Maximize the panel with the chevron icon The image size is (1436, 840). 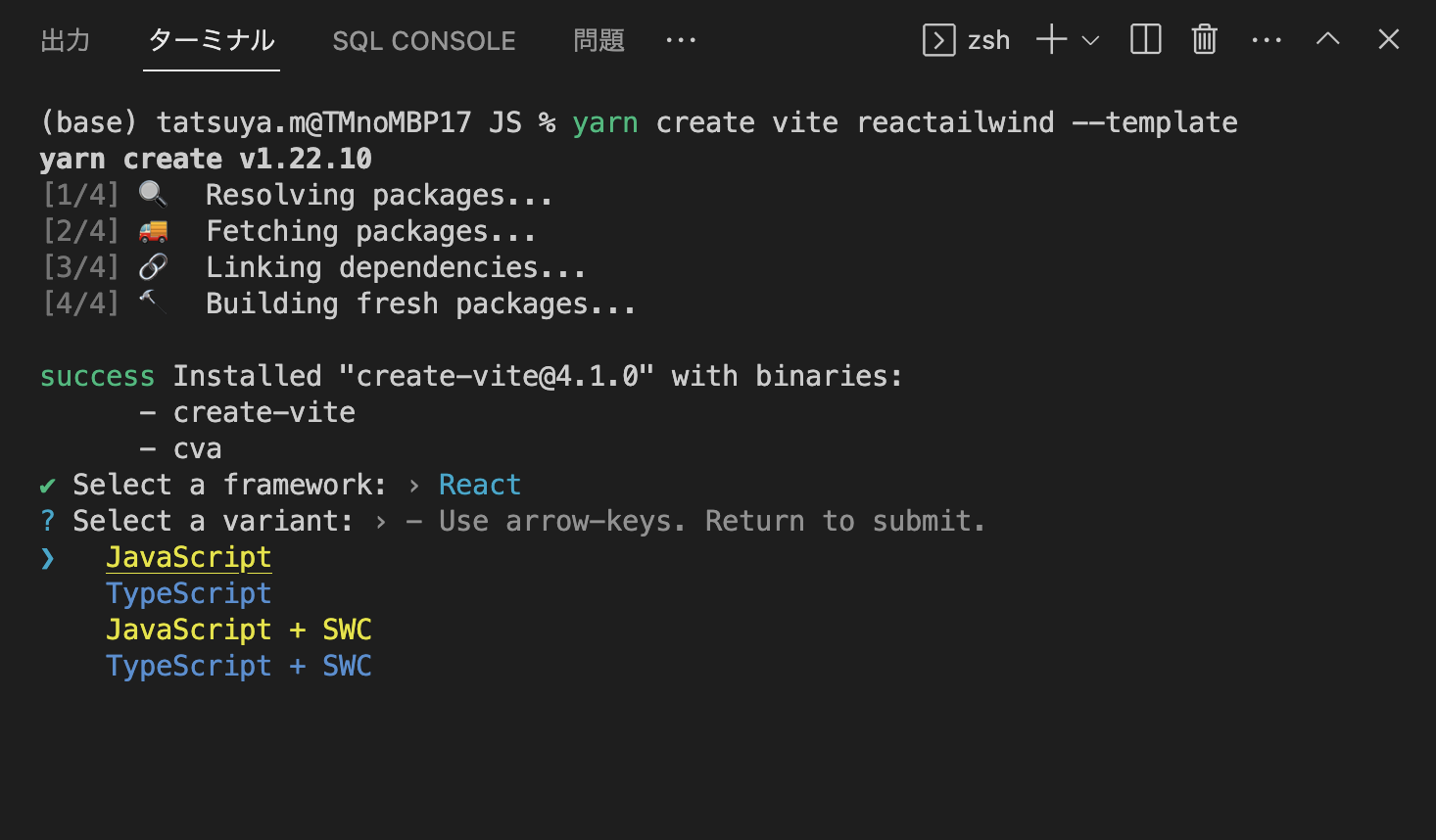pyautogui.click(x=1327, y=40)
